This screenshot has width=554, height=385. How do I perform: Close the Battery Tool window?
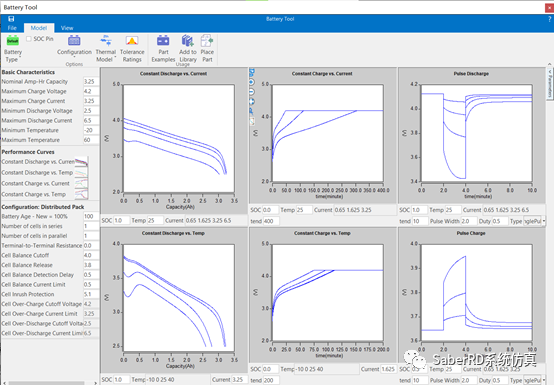pos(549,7)
